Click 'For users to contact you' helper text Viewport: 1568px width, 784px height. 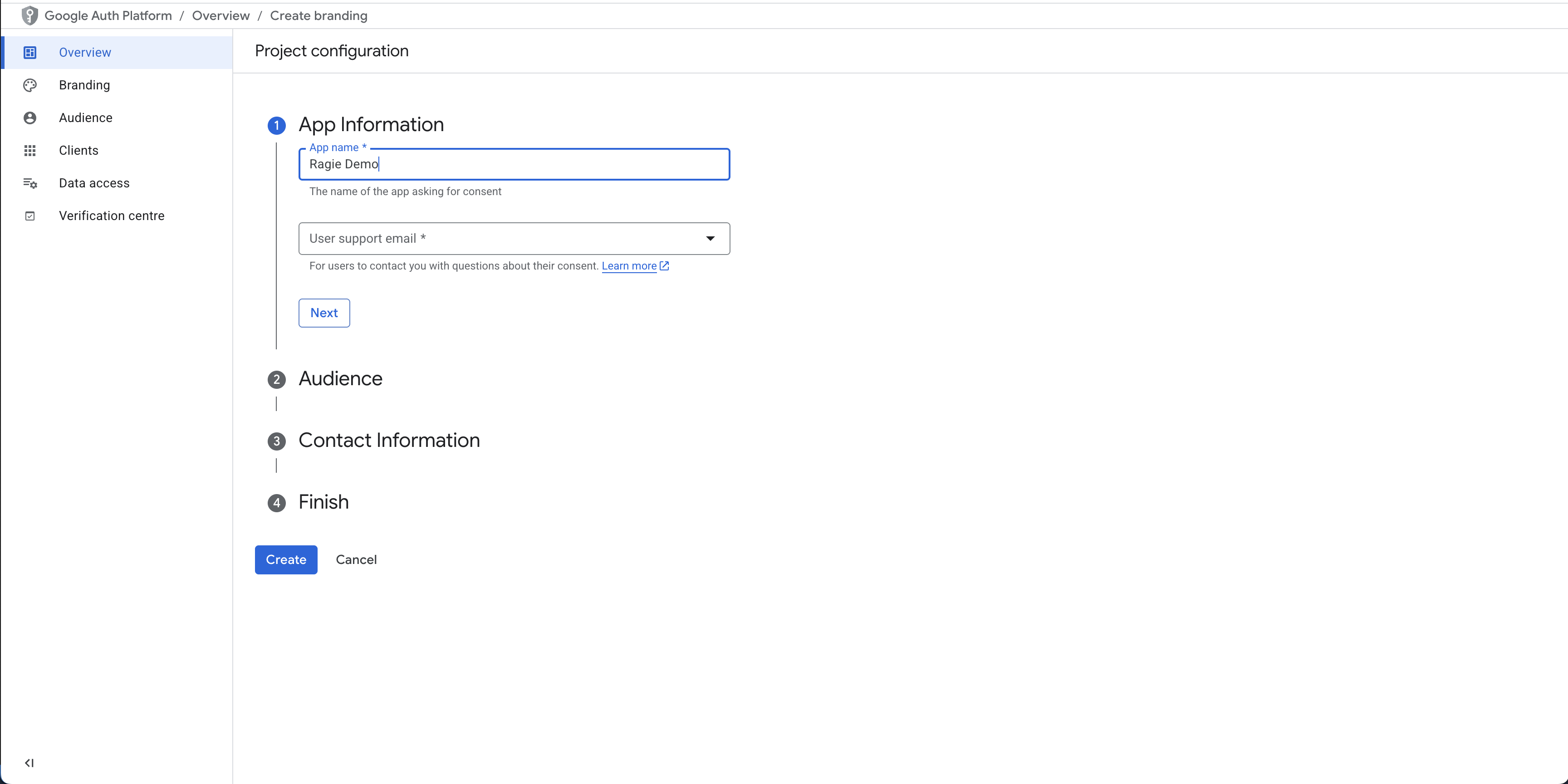[x=454, y=266]
